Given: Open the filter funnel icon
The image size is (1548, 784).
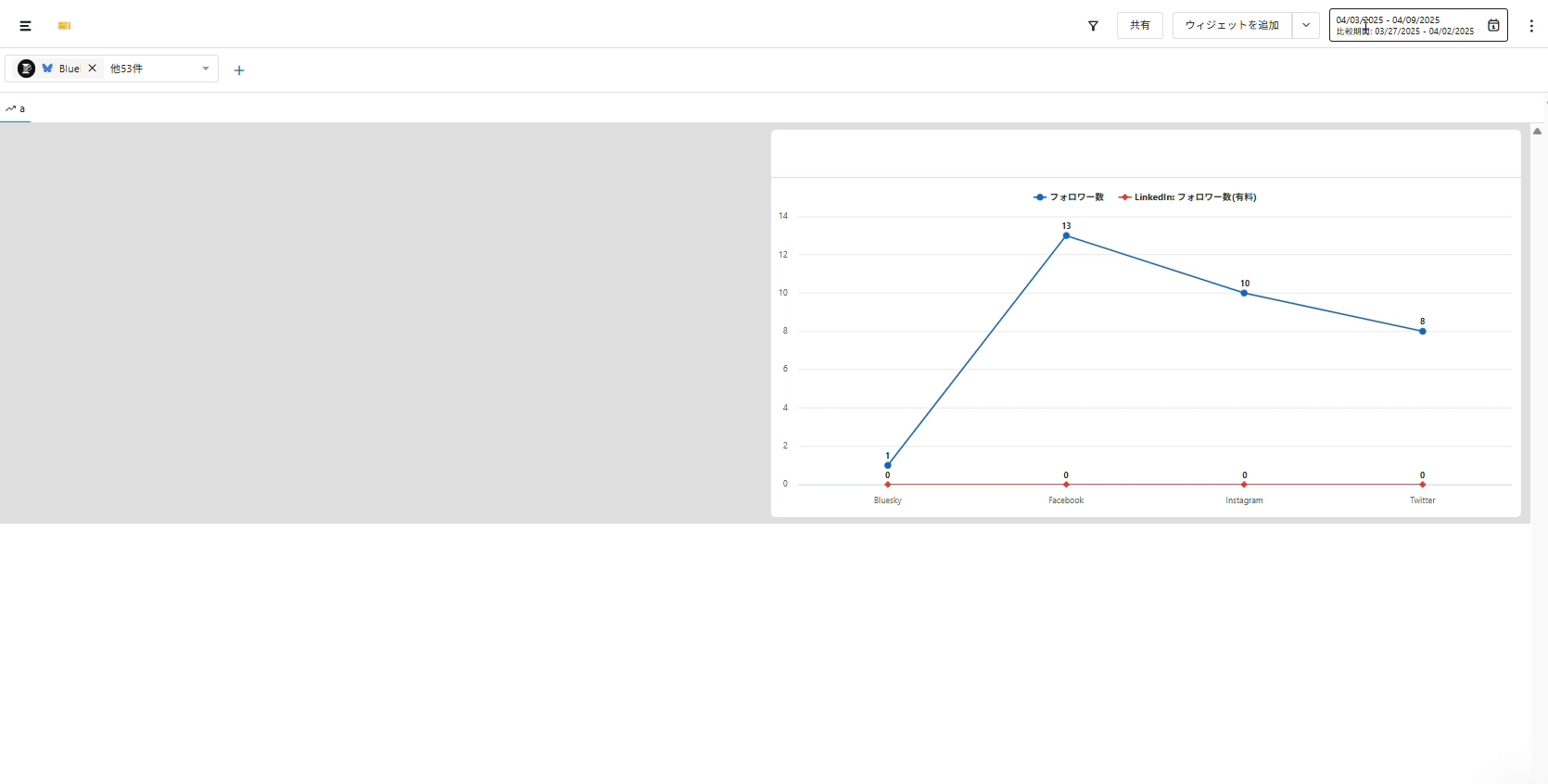Looking at the screenshot, I should [x=1093, y=26].
